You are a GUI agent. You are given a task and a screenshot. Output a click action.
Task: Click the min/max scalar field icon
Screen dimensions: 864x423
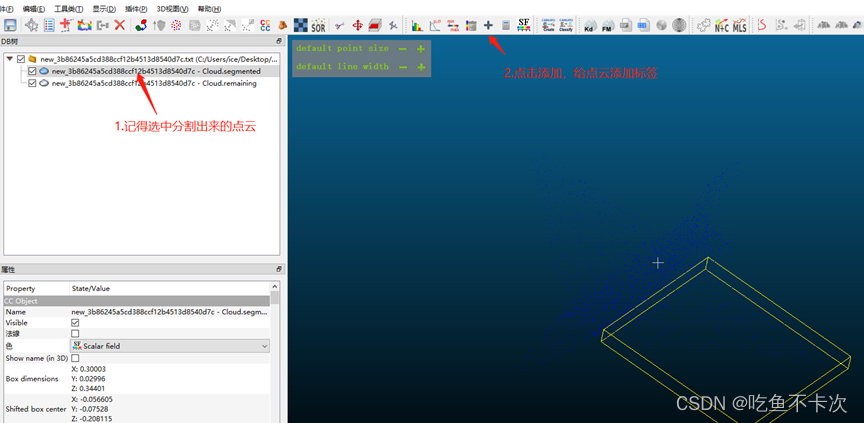click(x=453, y=25)
